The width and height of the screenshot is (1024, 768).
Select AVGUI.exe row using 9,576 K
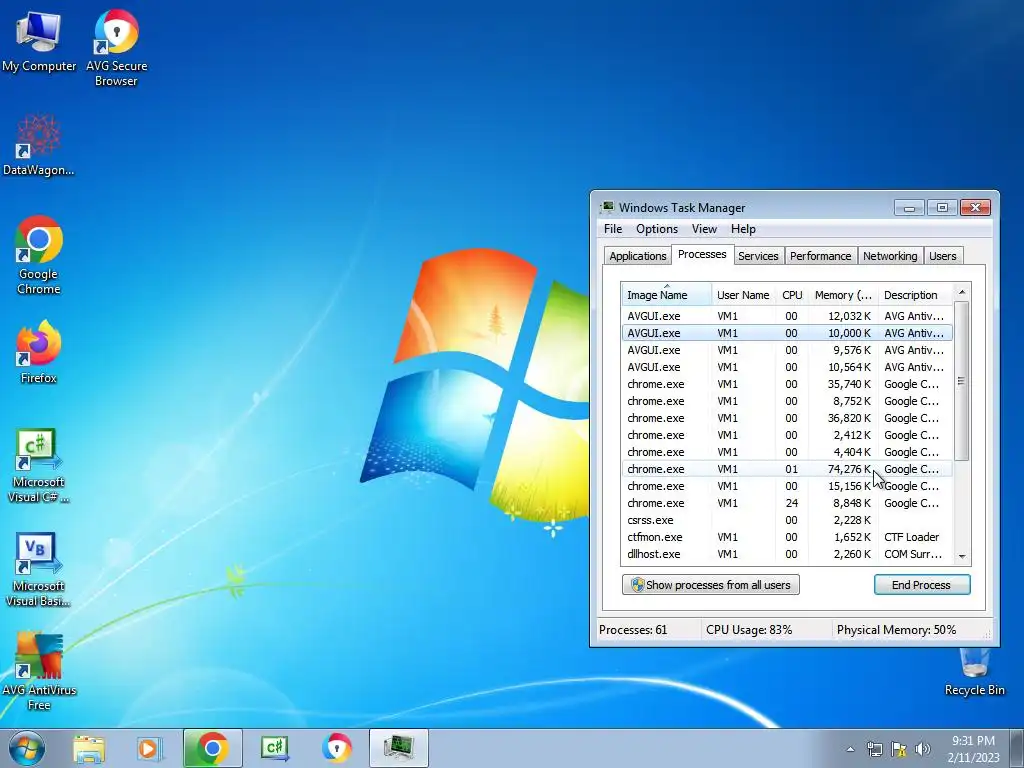coord(787,350)
